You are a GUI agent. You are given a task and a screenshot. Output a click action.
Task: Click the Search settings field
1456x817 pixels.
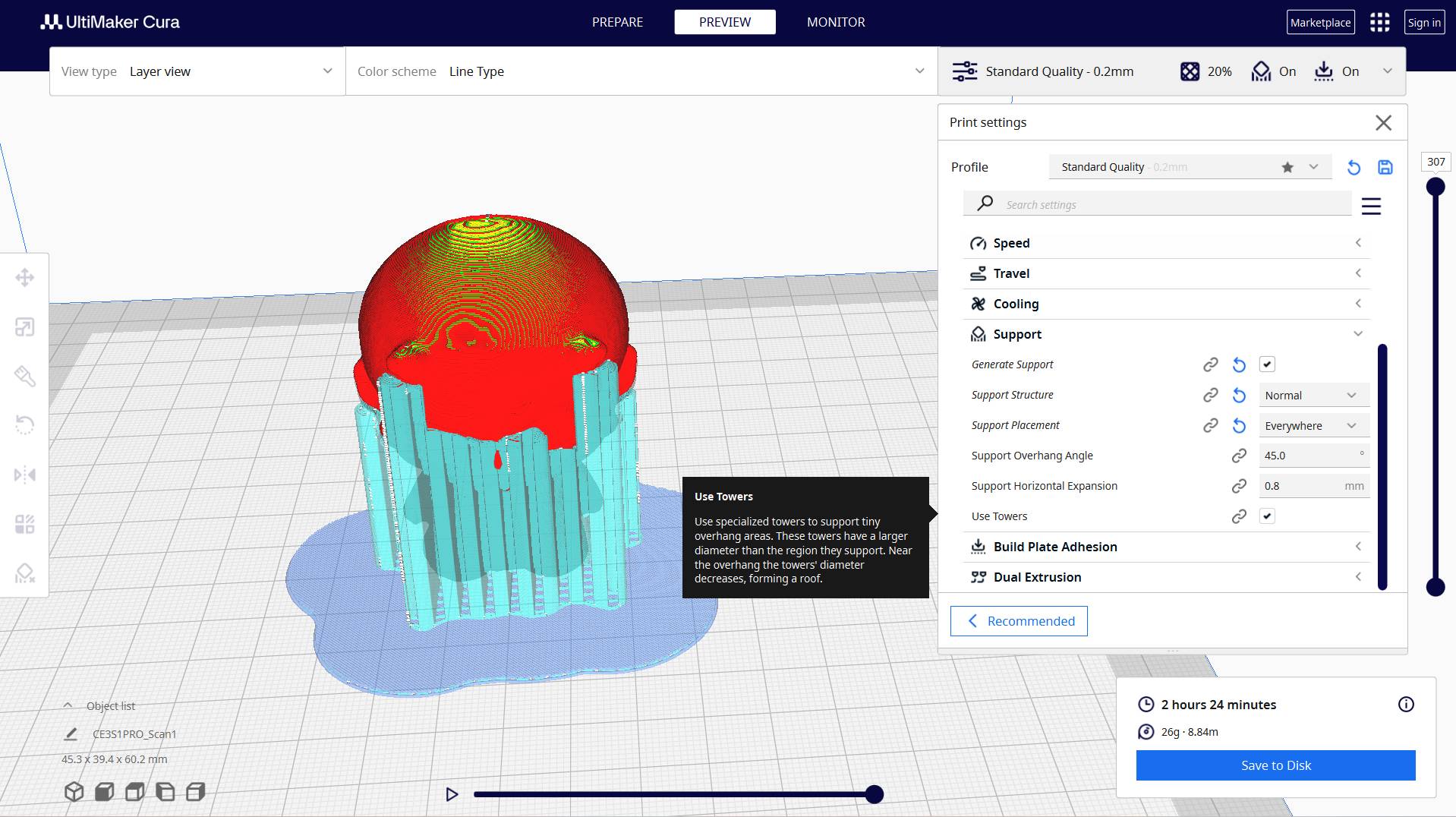[x=1158, y=204]
